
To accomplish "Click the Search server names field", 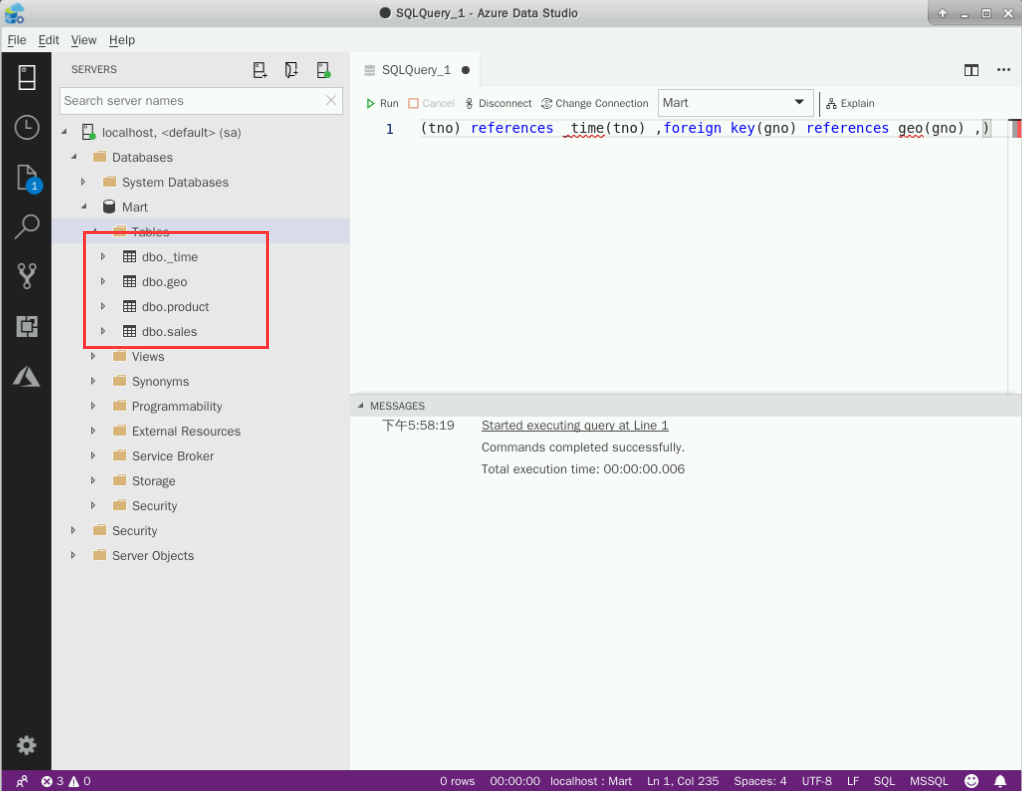I will 192,101.
